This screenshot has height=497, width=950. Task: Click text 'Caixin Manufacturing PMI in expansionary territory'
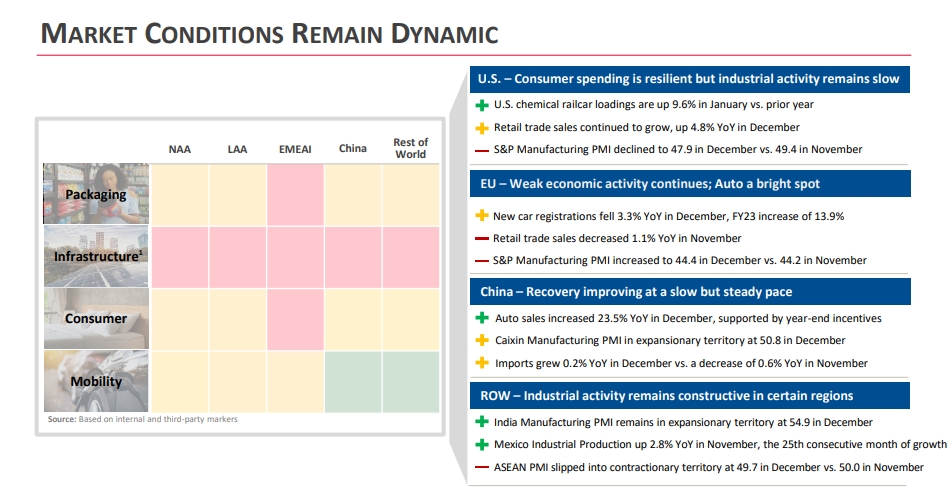[x=609, y=340]
